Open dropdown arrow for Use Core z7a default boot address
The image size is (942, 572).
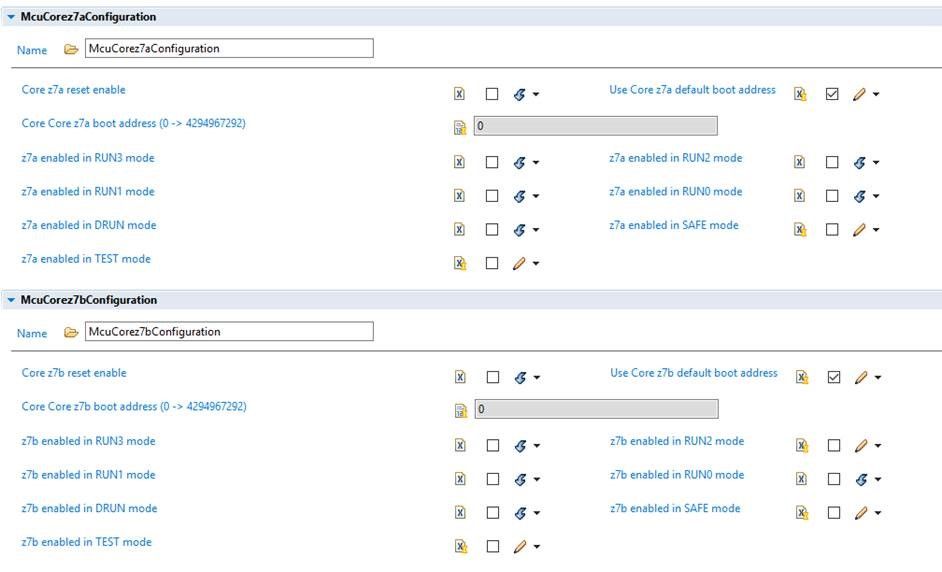(876, 95)
